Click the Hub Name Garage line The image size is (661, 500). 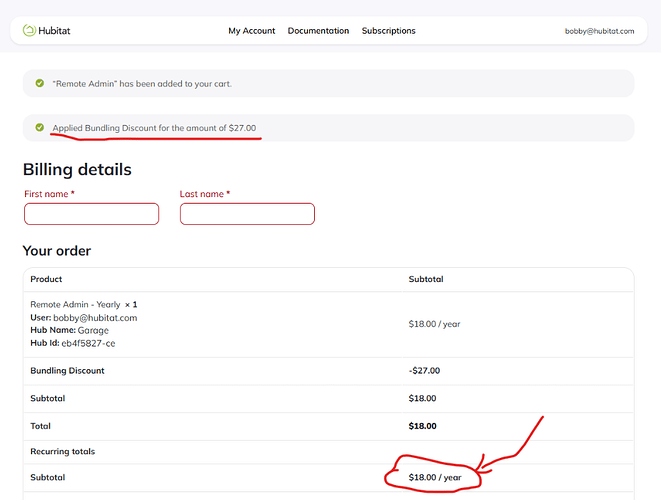click(69, 330)
